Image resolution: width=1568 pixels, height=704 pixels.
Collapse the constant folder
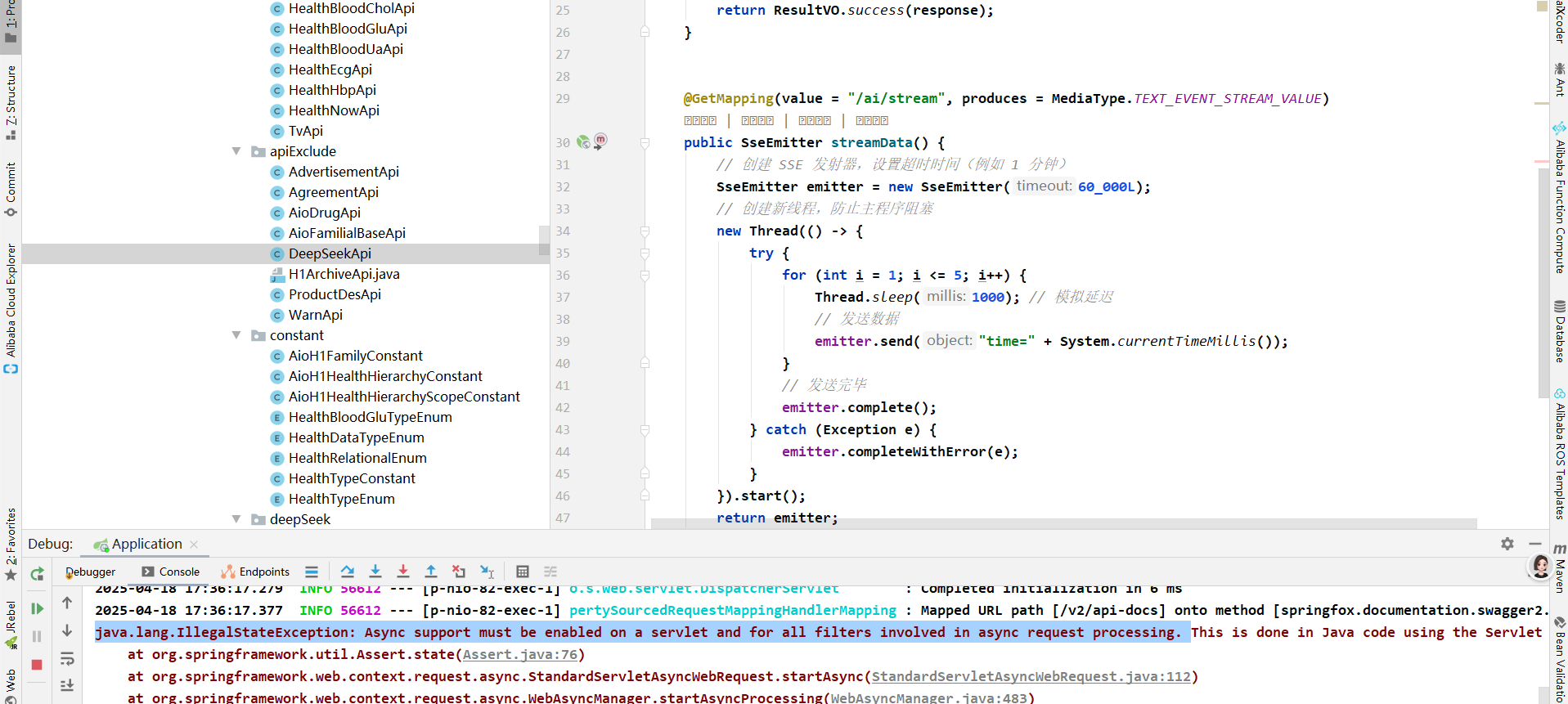(236, 335)
